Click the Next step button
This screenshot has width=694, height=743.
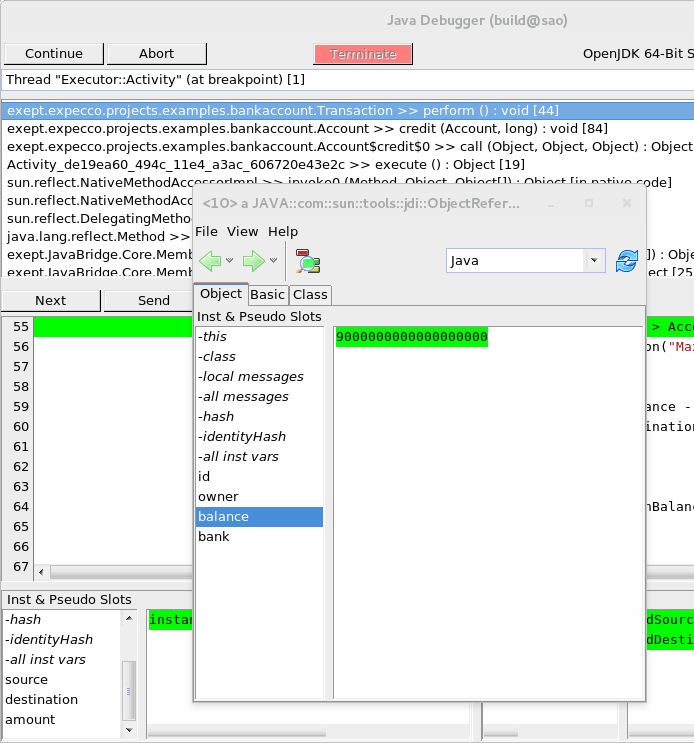click(50, 300)
